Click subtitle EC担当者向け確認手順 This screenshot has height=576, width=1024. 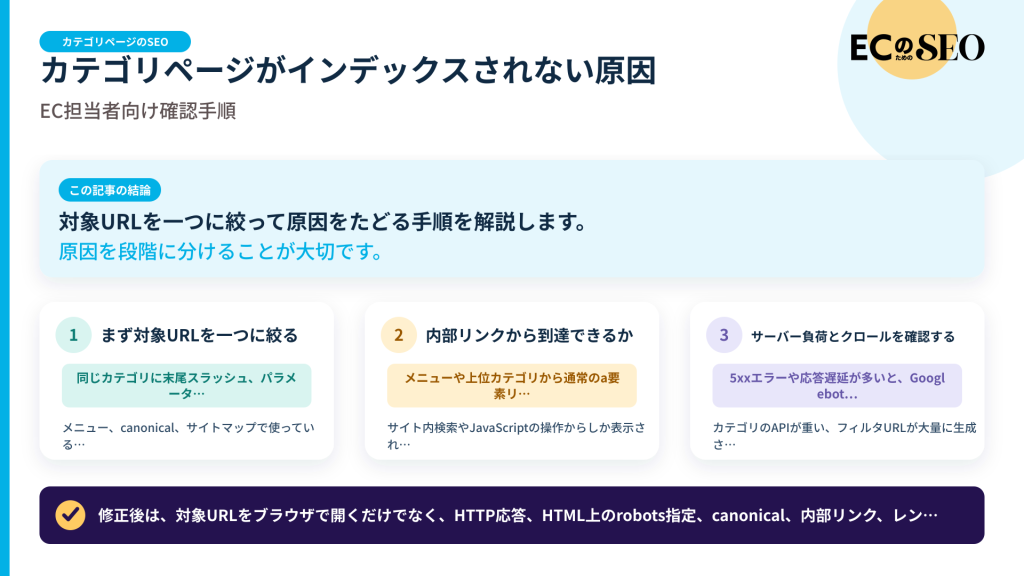pos(138,111)
